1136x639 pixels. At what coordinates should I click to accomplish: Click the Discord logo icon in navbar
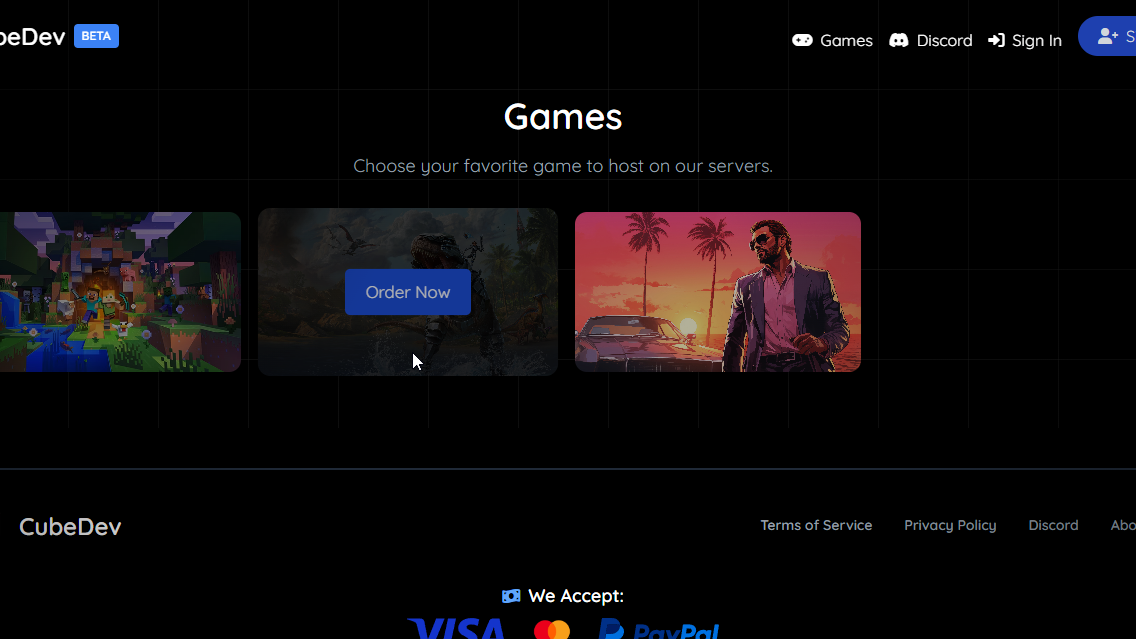(x=898, y=41)
